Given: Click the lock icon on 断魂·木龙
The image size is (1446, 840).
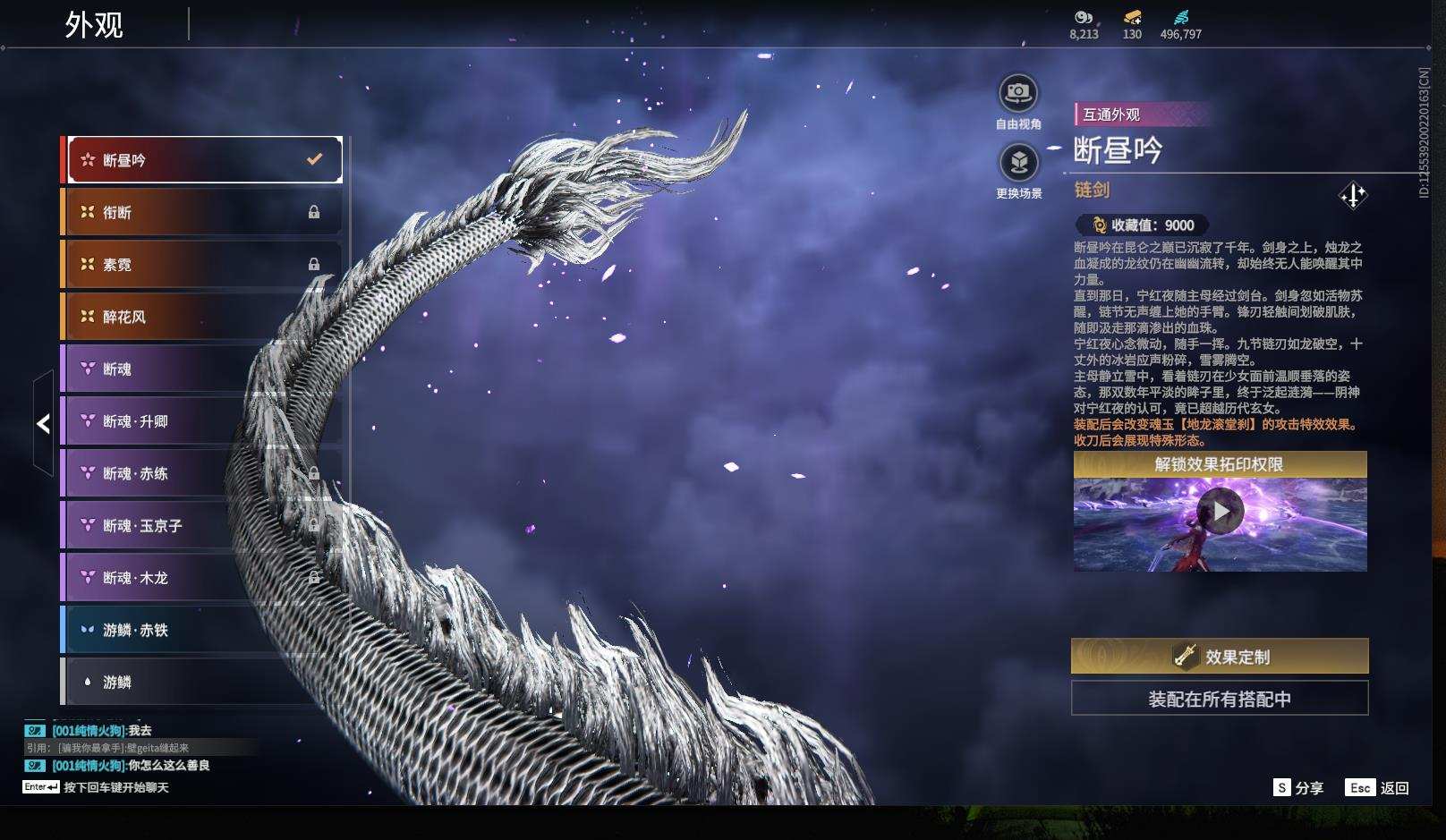Looking at the screenshot, I should [313, 577].
